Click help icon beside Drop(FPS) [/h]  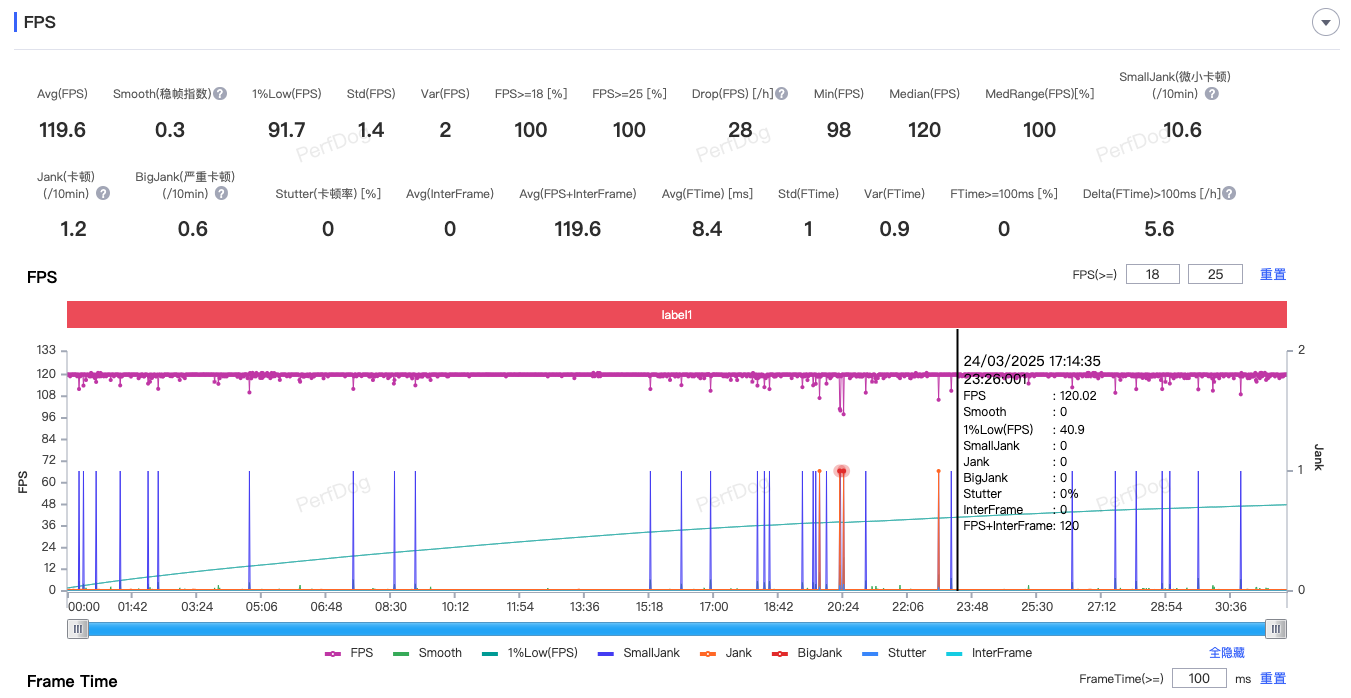pos(781,94)
